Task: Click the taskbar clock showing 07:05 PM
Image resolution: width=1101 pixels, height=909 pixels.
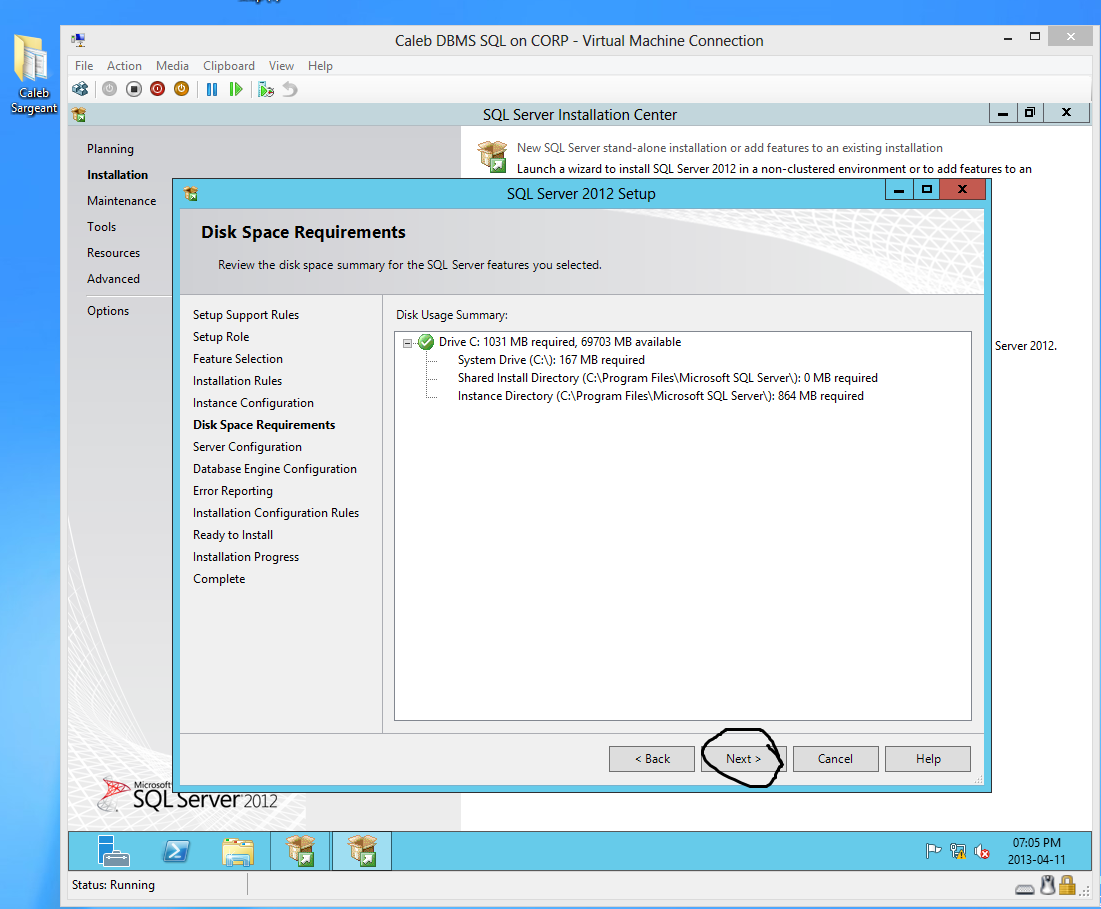Action: pyautogui.click(x=1036, y=851)
